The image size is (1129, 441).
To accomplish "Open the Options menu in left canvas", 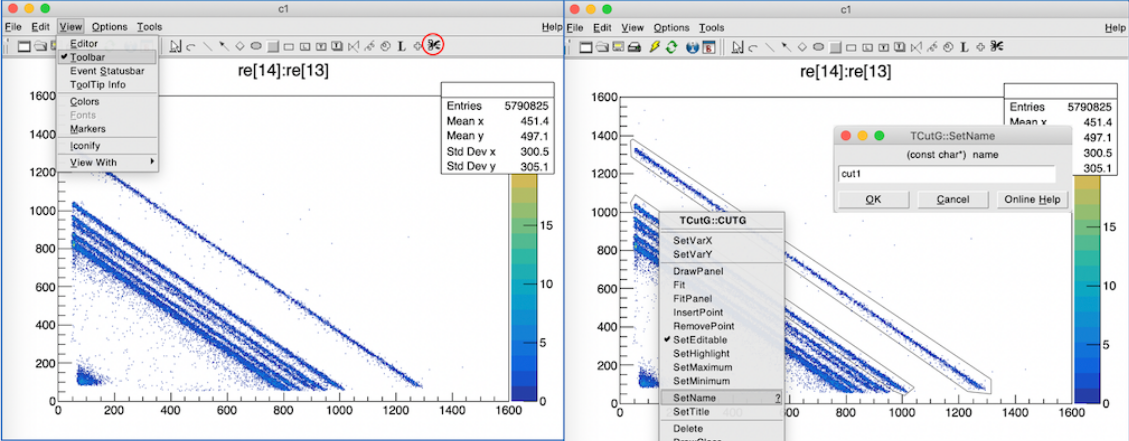I will [109, 27].
